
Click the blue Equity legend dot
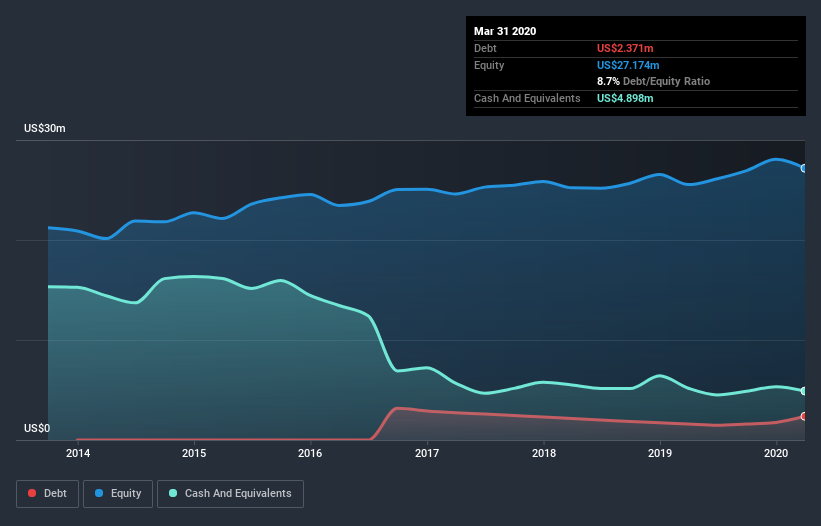(x=99, y=493)
